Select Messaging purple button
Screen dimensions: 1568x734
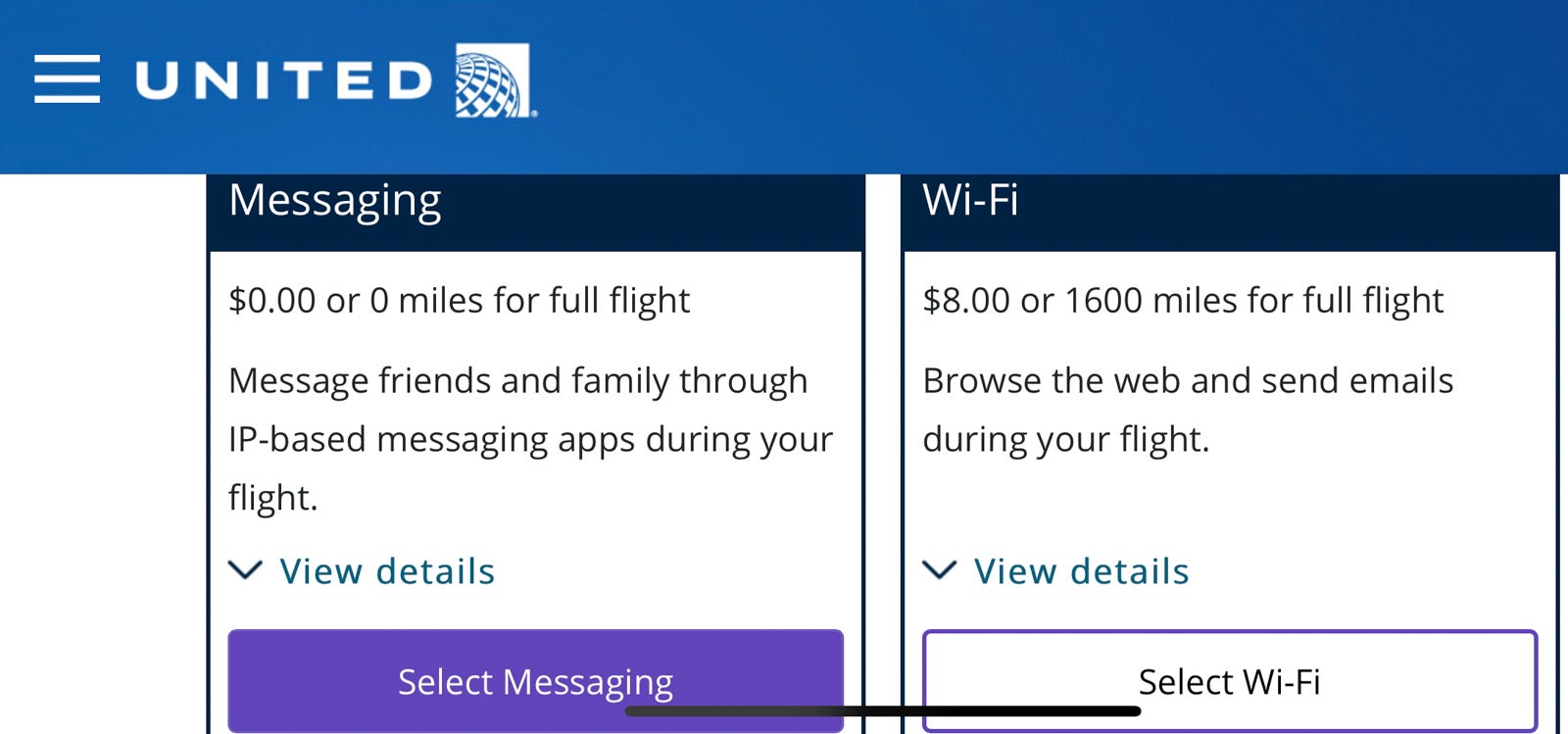click(x=535, y=681)
